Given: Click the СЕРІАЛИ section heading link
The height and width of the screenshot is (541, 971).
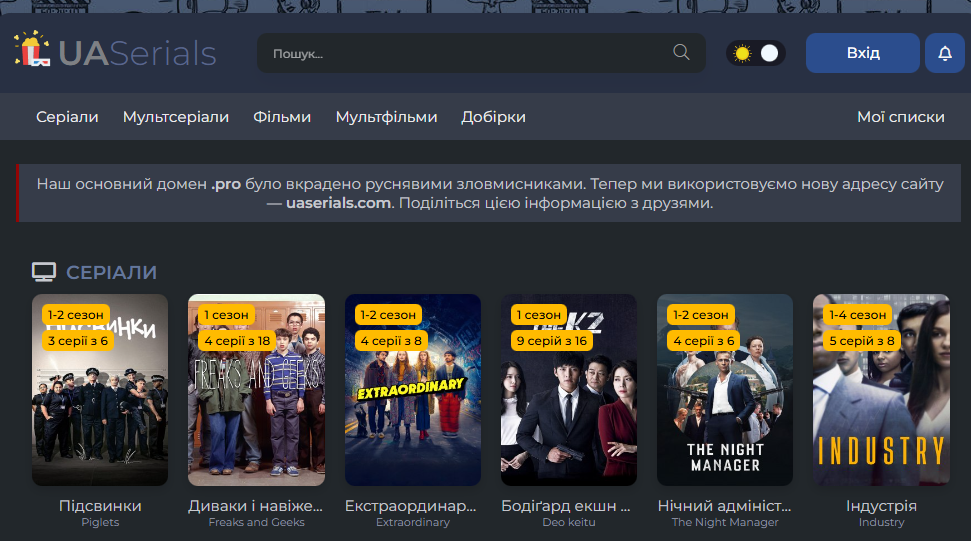Looking at the screenshot, I should pos(111,272).
